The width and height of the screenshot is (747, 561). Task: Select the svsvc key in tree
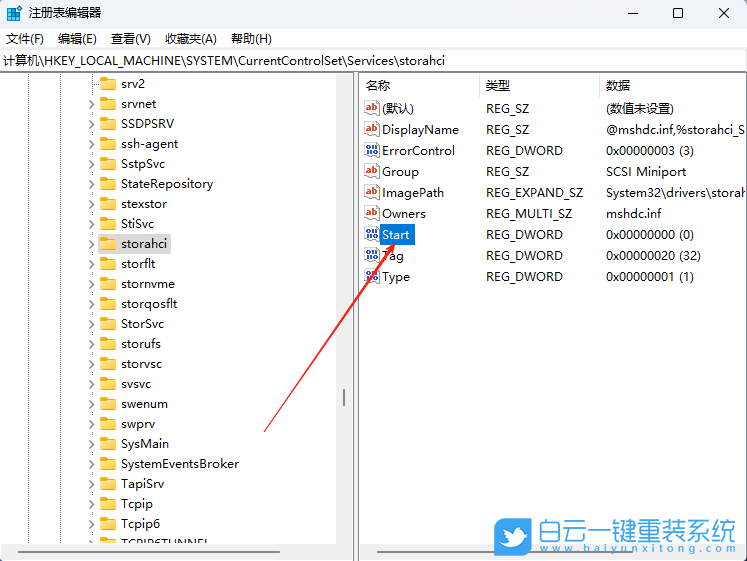tap(136, 384)
